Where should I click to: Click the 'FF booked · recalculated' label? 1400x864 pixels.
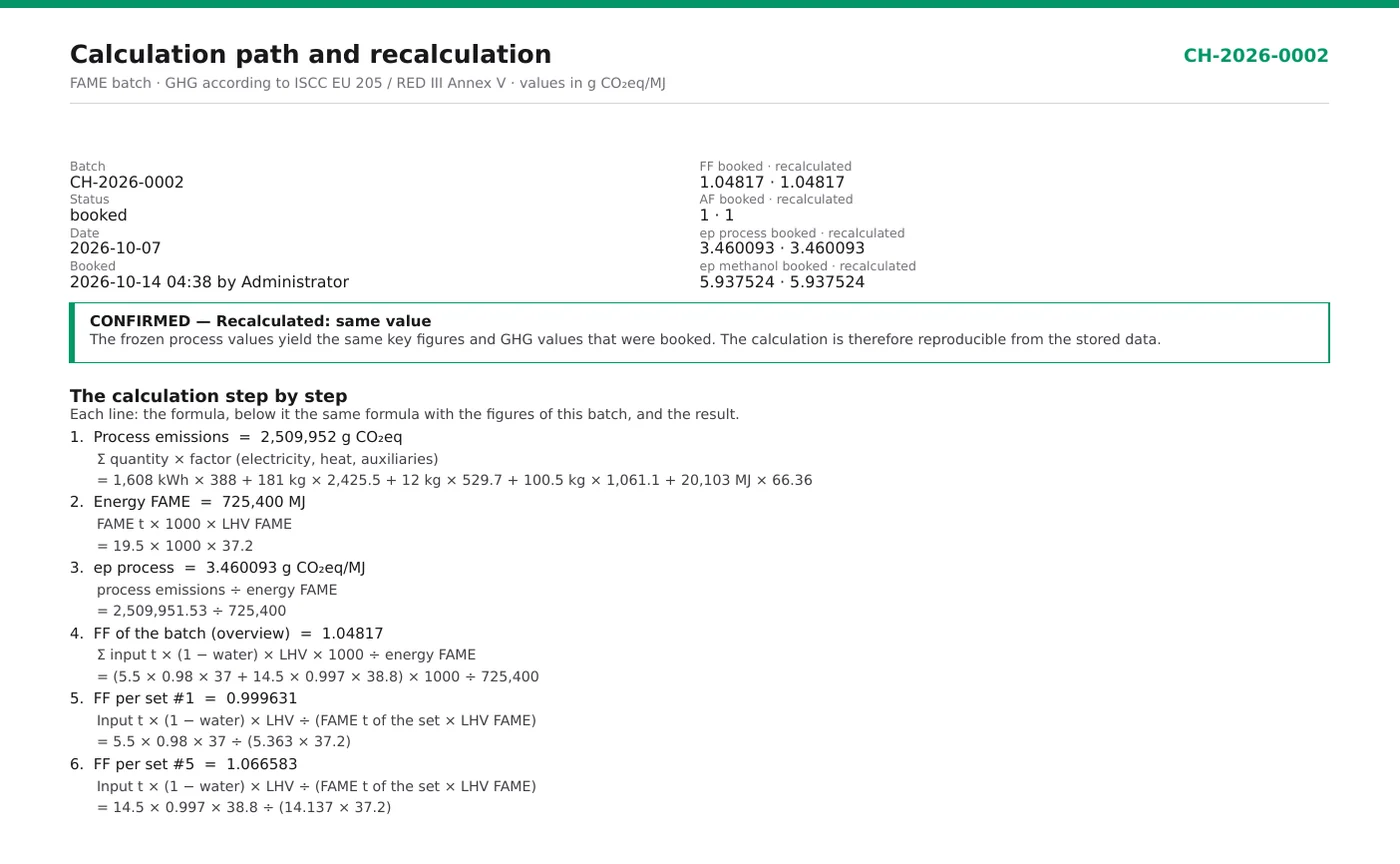[x=775, y=167]
